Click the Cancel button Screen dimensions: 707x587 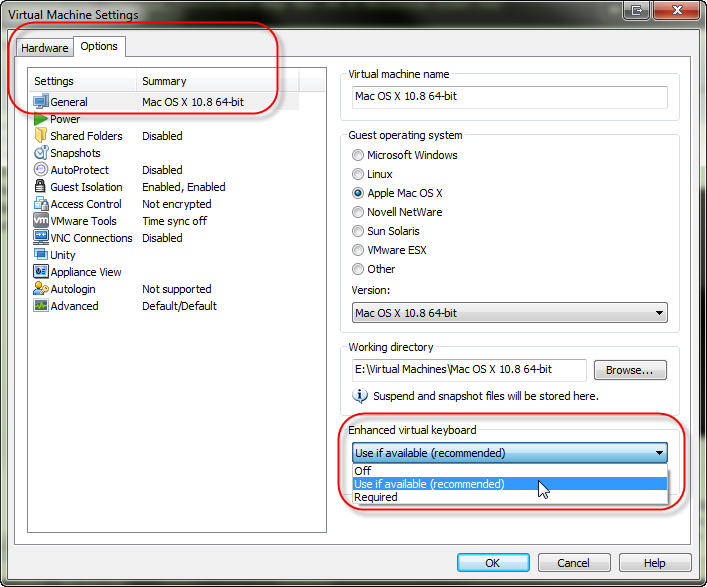pyautogui.click(x=574, y=563)
